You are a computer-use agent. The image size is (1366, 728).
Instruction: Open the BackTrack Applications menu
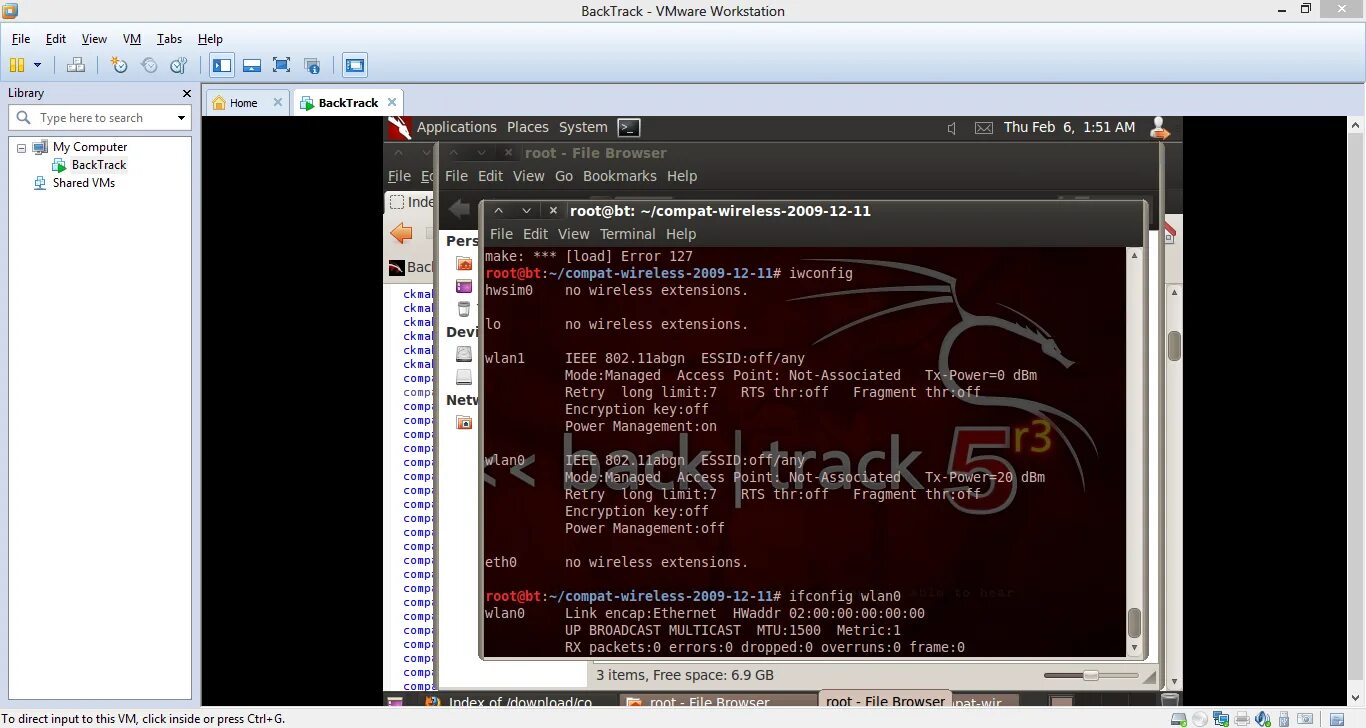(456, 127)
